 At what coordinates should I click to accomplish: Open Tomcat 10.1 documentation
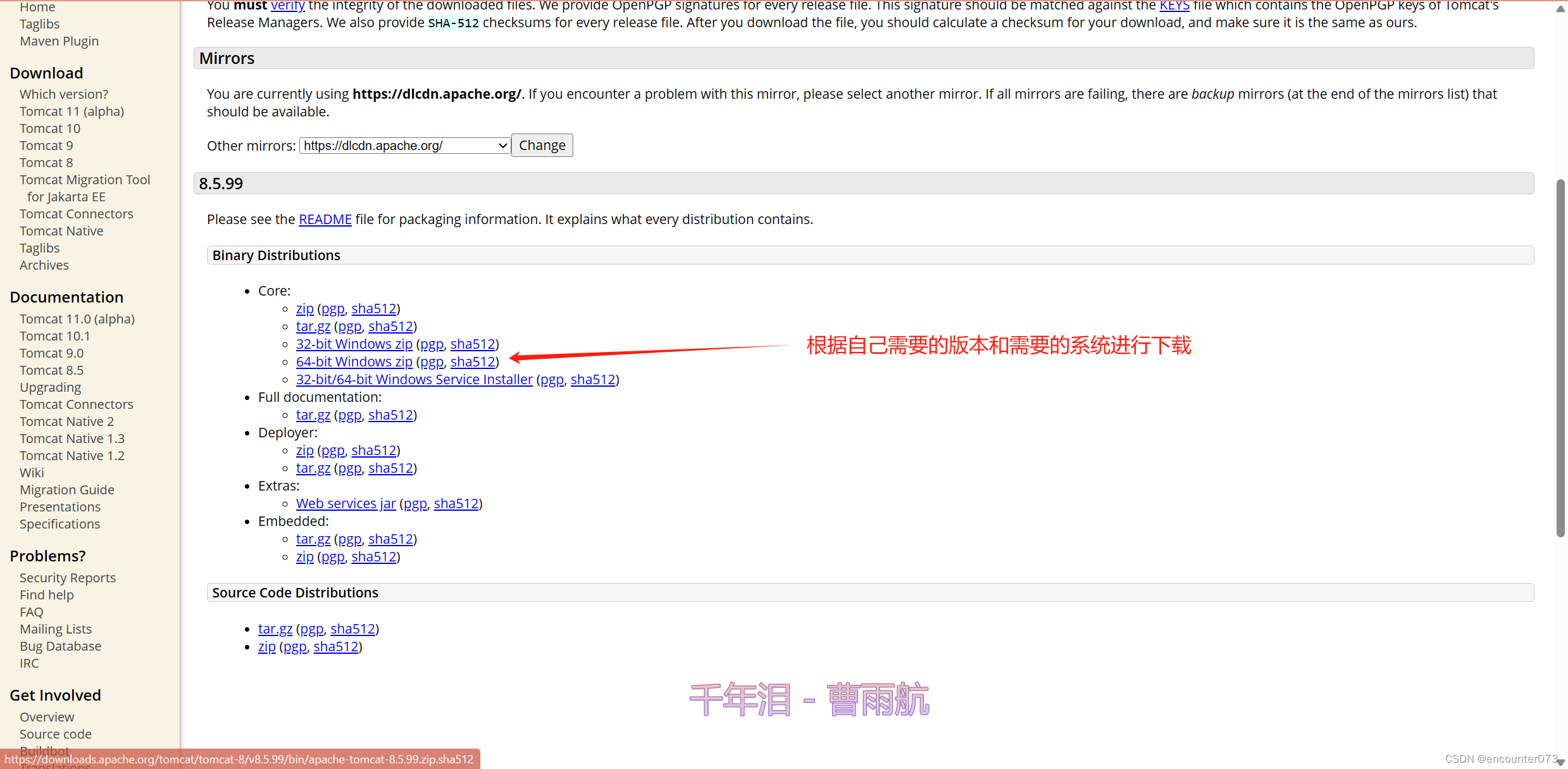click(x=54, y=336)
